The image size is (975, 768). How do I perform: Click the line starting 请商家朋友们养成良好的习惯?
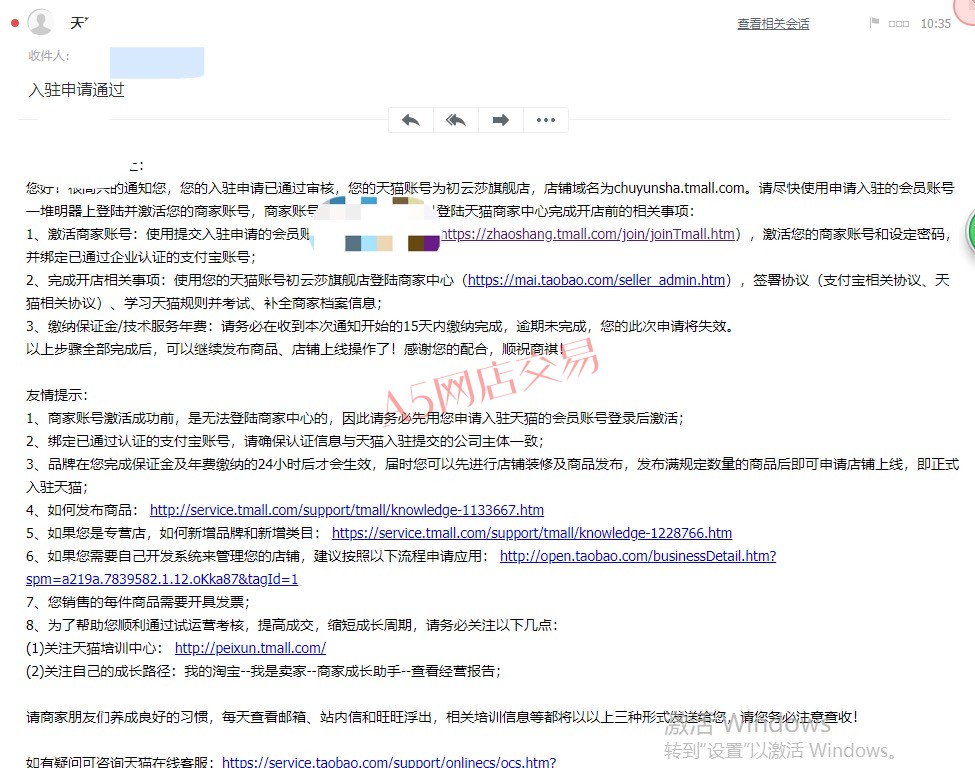(442, 717)
